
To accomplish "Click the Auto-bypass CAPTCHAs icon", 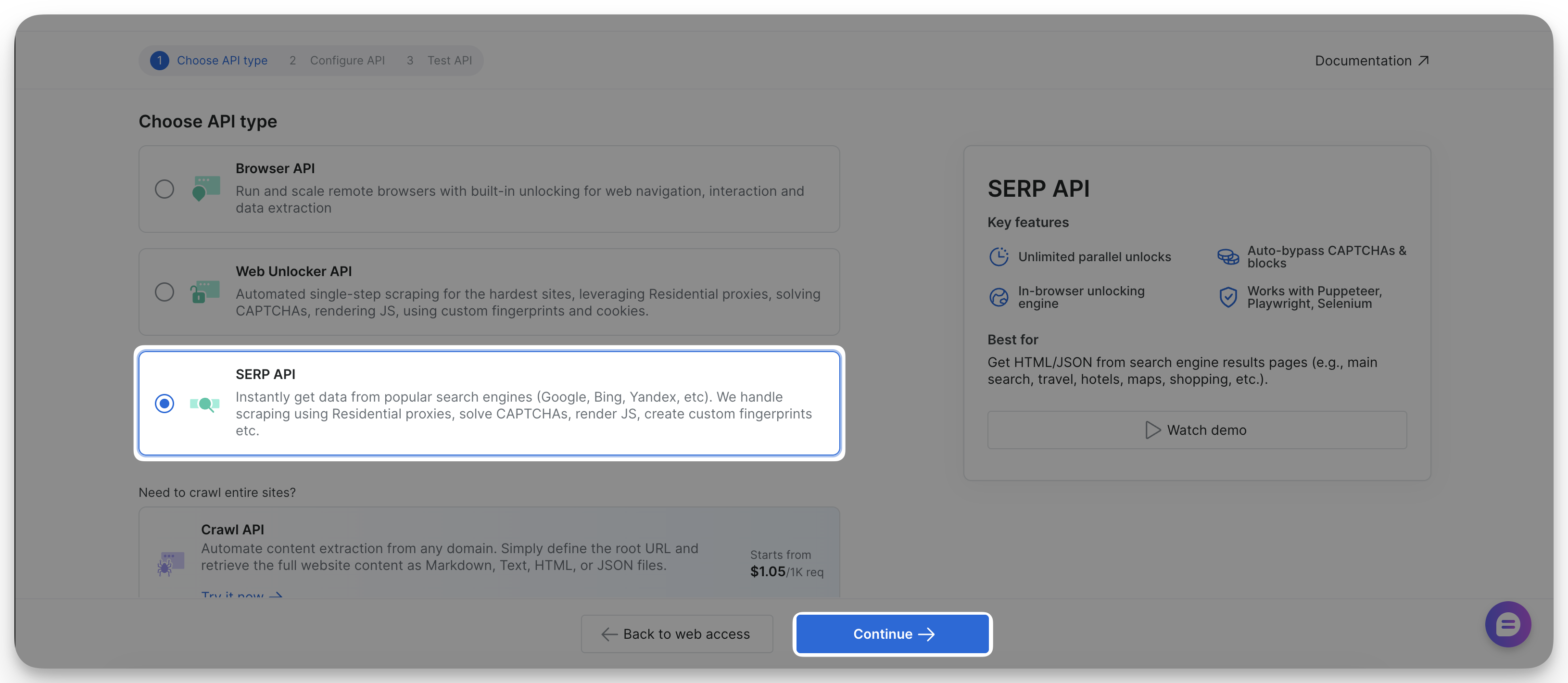I will pos(1228,256).
